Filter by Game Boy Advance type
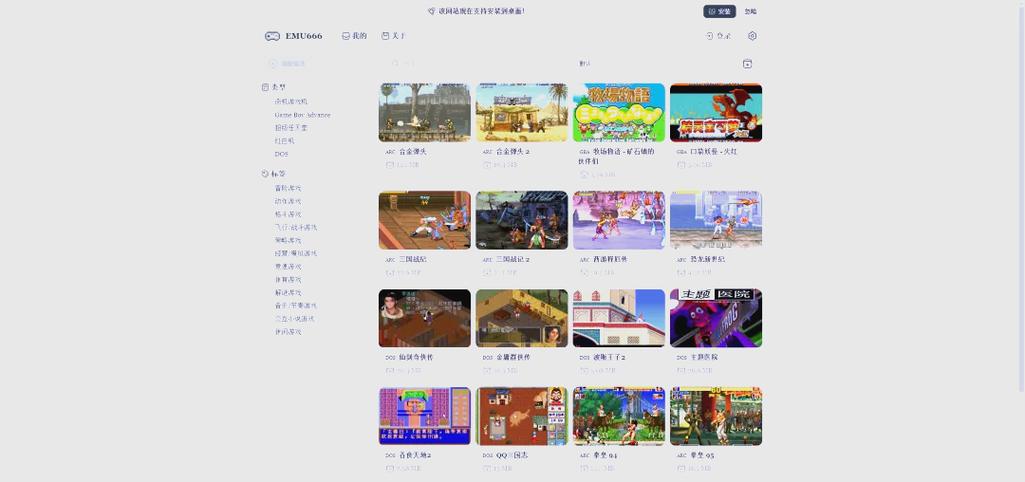 (x=302, y=115)
